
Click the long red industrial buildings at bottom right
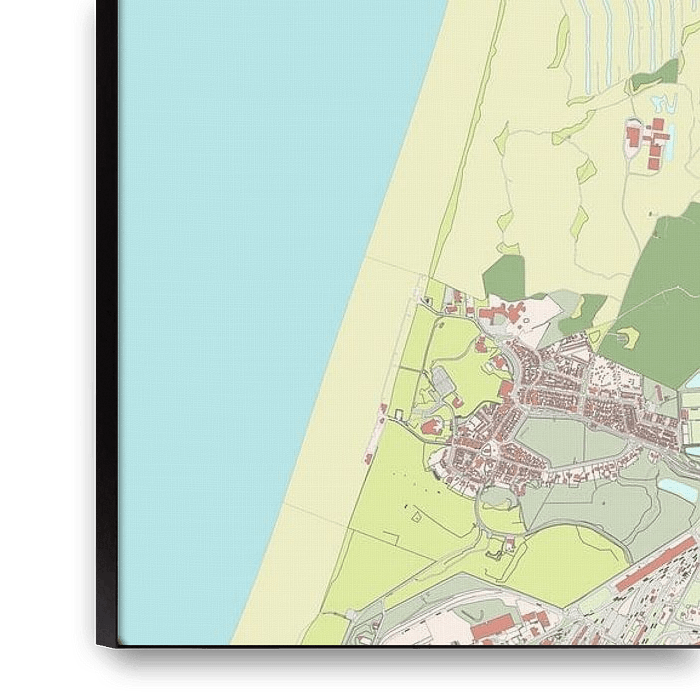[x=655, y=565]
